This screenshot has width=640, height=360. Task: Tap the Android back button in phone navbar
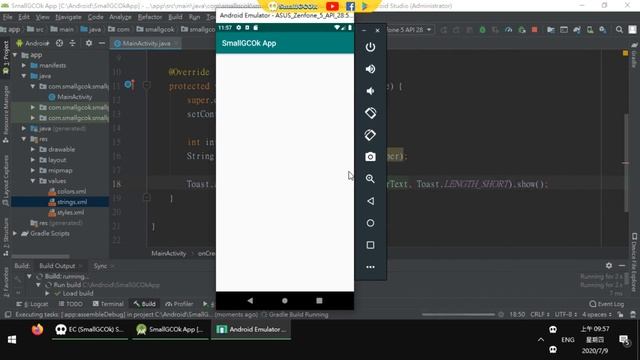(x=250, y=300)
